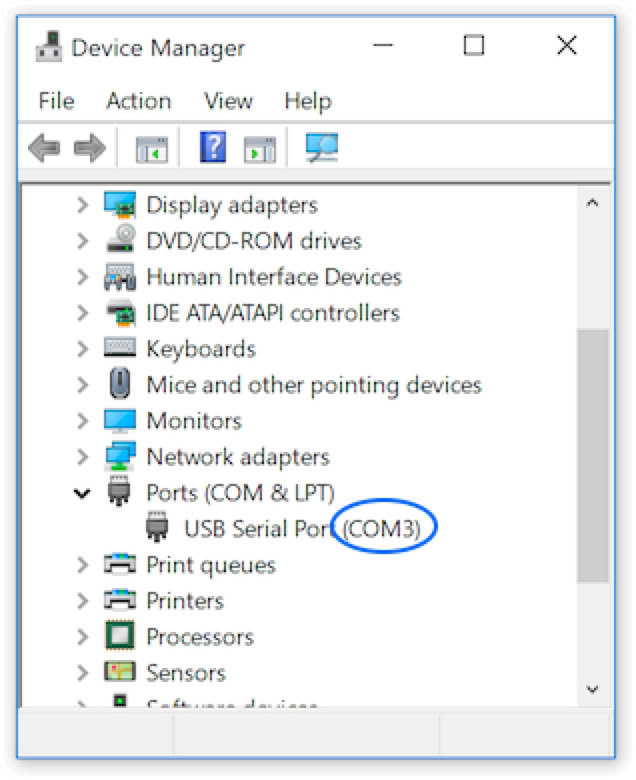
Task: Click the scrollbar up arrow
Action: tap(592, 204)
